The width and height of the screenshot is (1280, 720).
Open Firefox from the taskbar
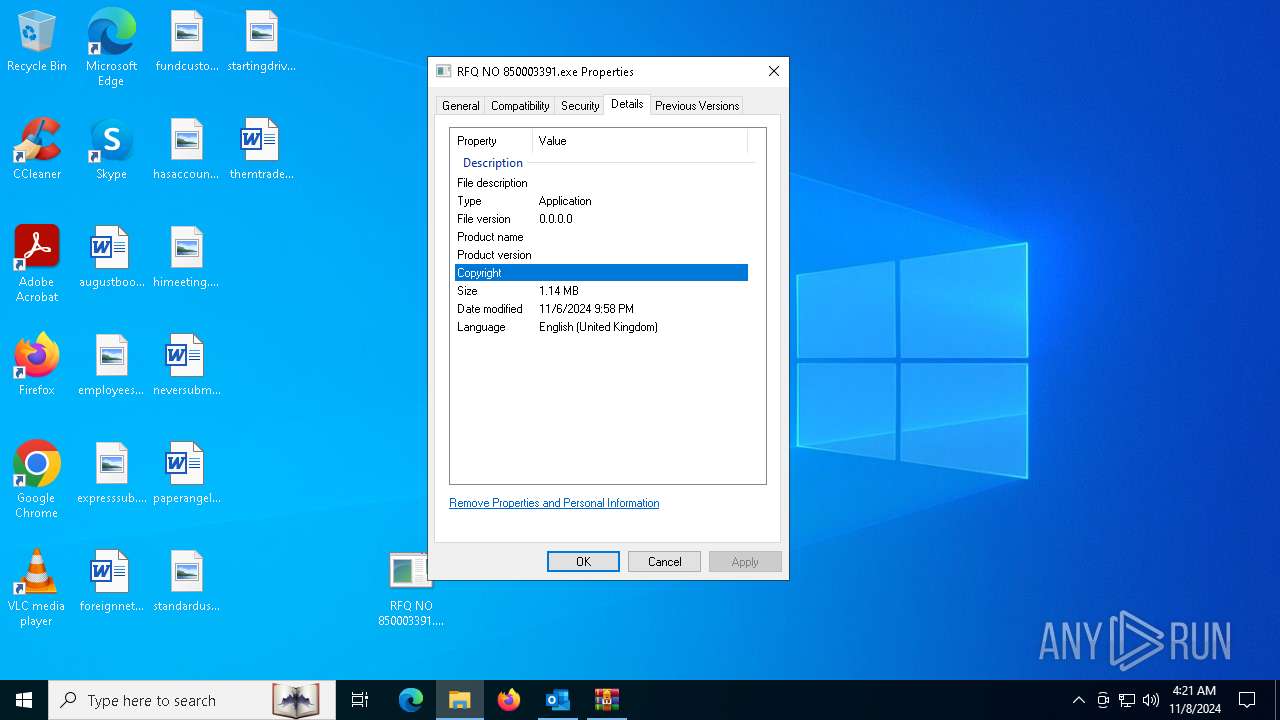(509, 700)
